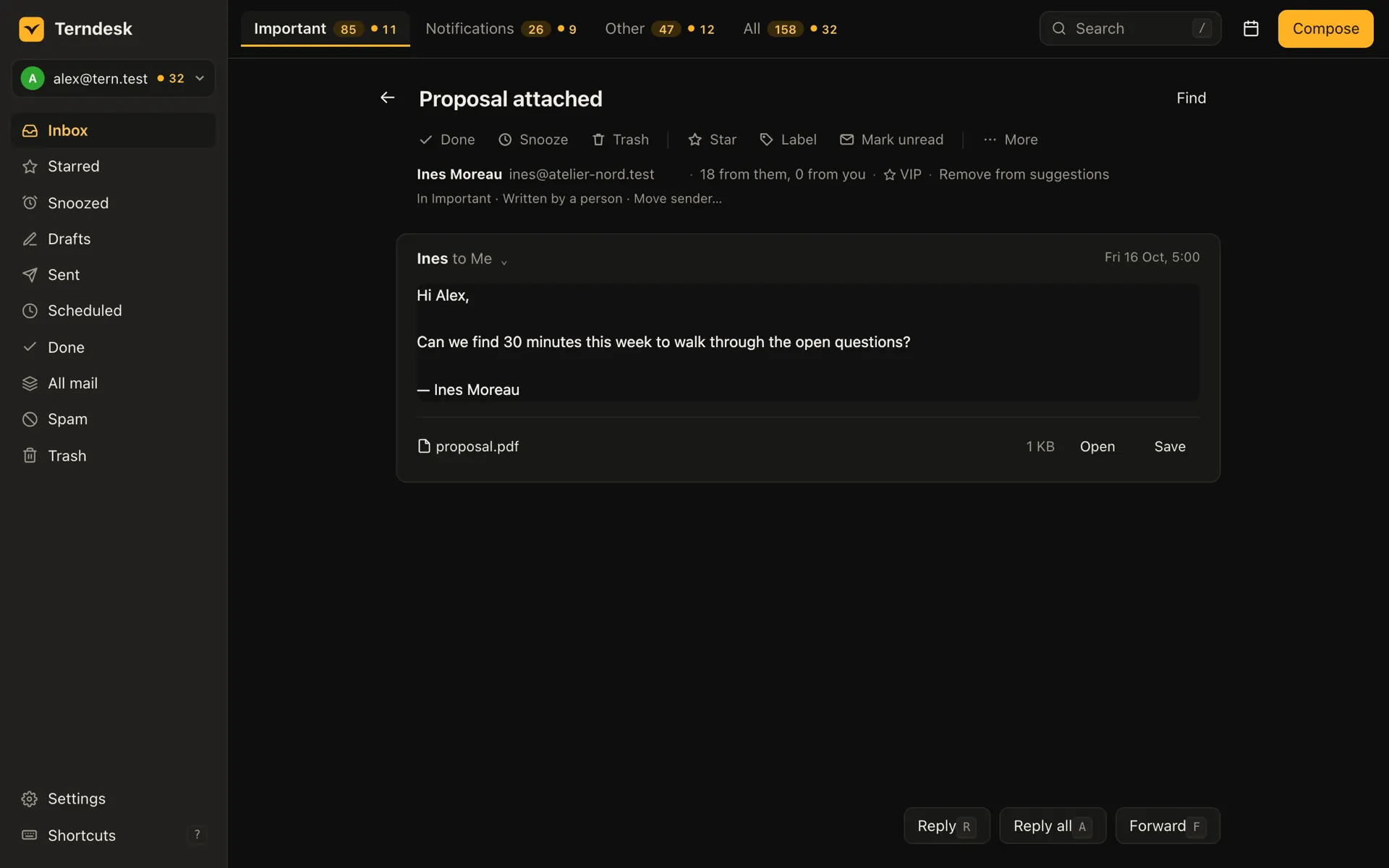Click the Snooze clock icon in toolbar

tap(505, 140)
